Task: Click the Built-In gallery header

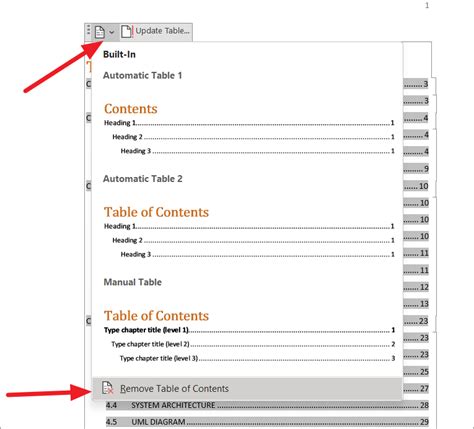Action: 119,54
